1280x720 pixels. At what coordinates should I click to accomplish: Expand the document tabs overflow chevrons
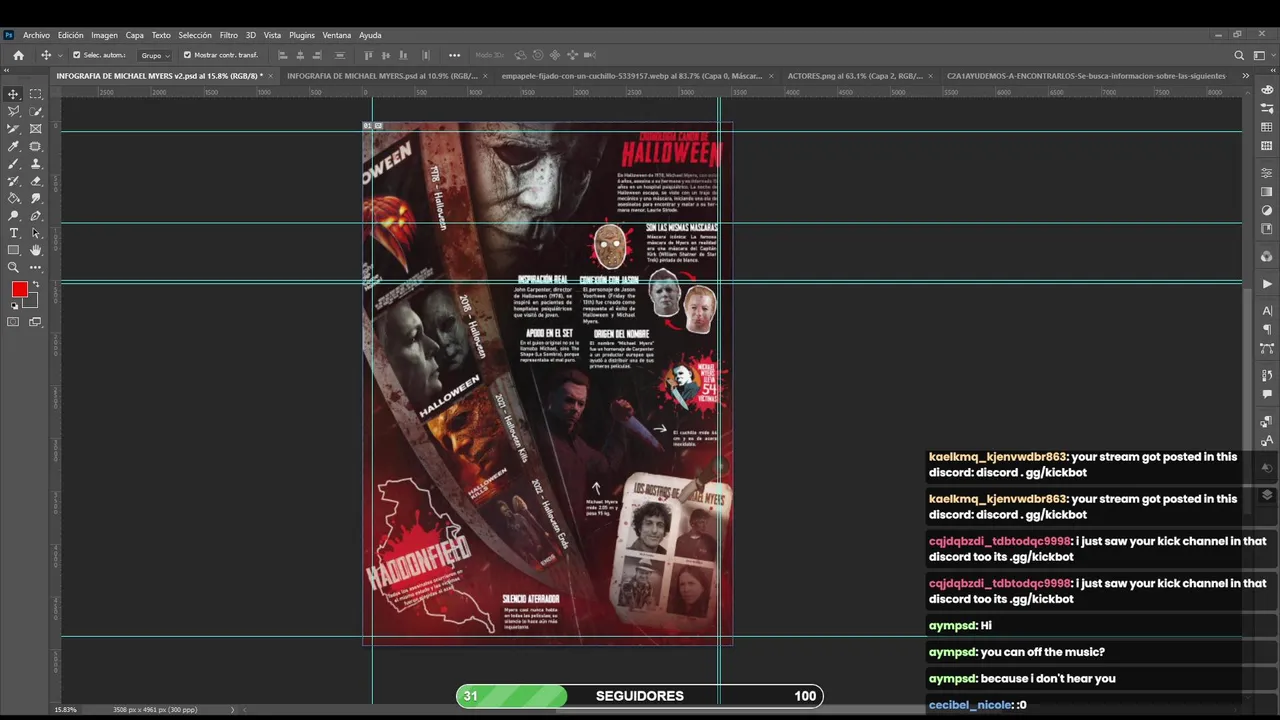click(x=1245, y=76)
